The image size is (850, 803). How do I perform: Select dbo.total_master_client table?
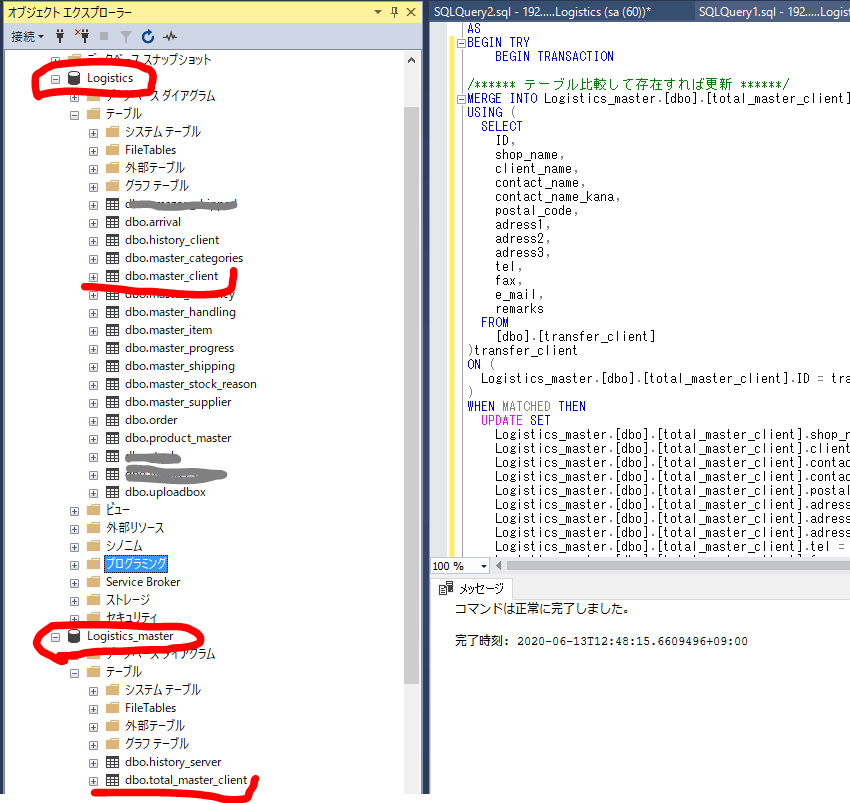click(186, 780)
